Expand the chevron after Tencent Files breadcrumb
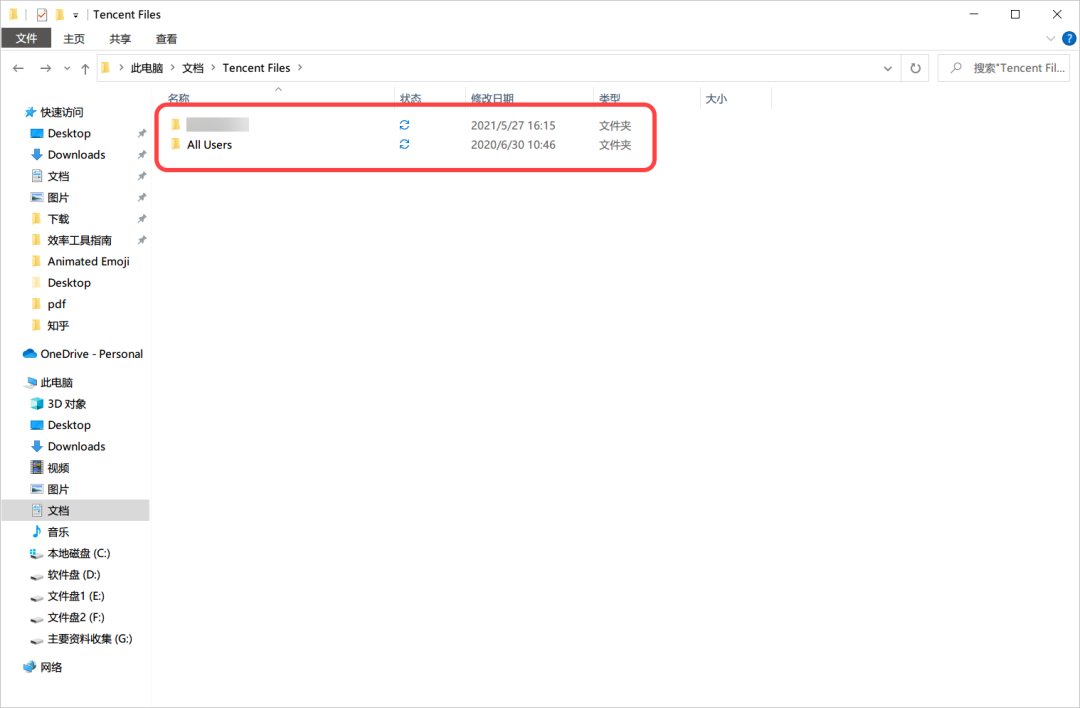The image size is (1080, 708). pyautogui.click(x=300, y=68)
